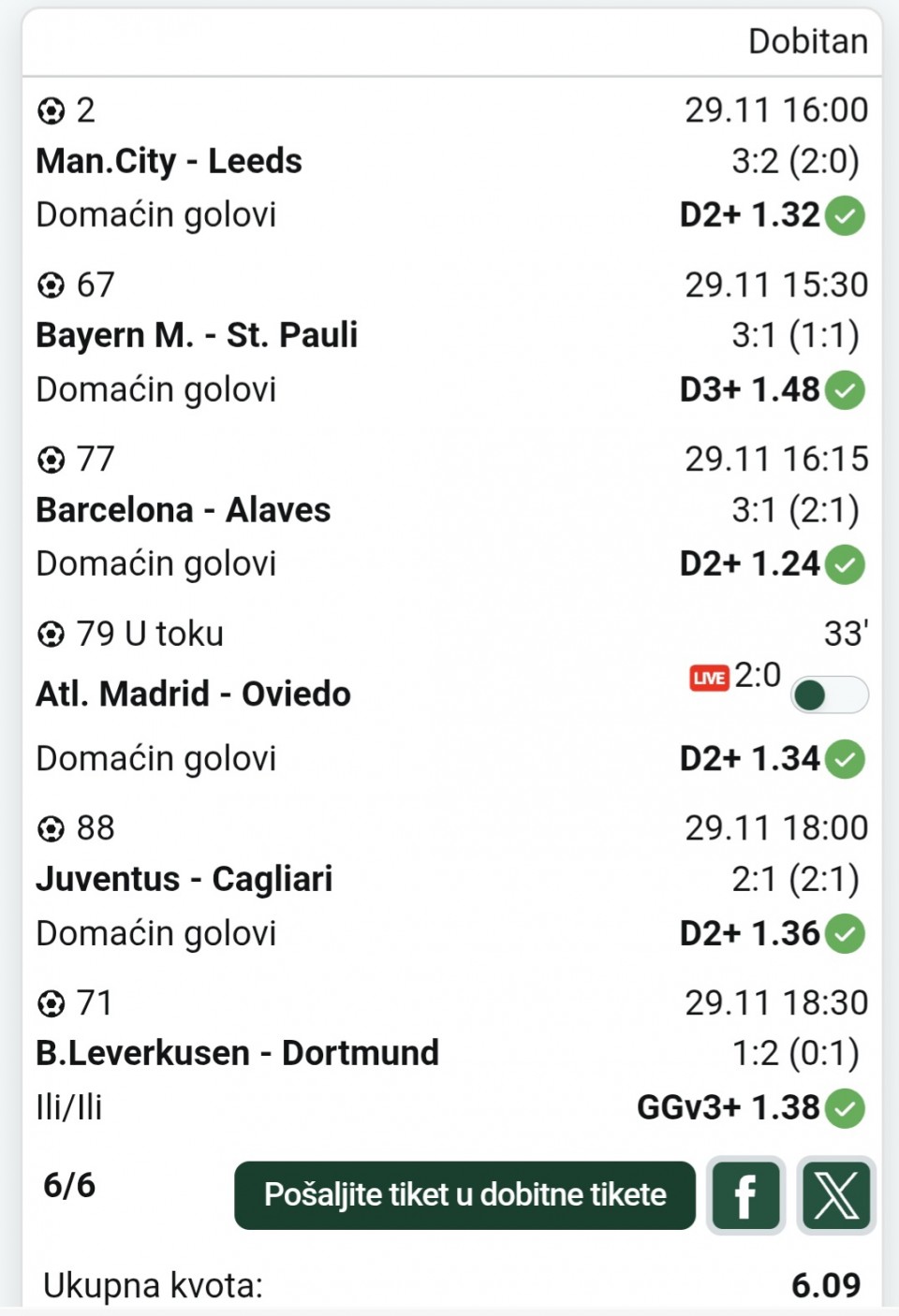
Task: Share ticket on Facebook
Action: pyautogui.click(x=746, y=1195)
